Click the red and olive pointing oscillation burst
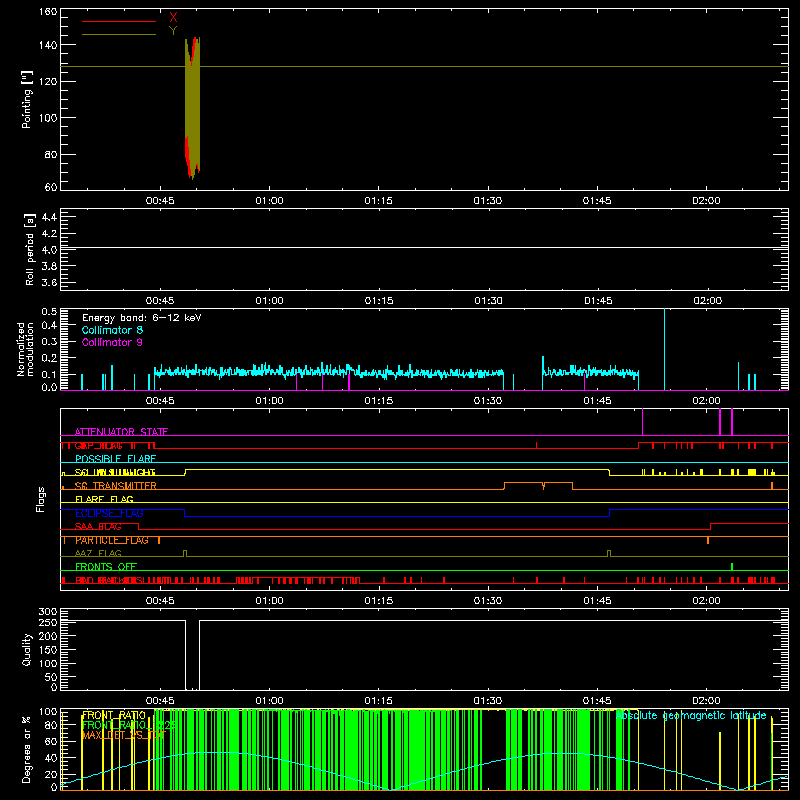 tap(192, 108)
